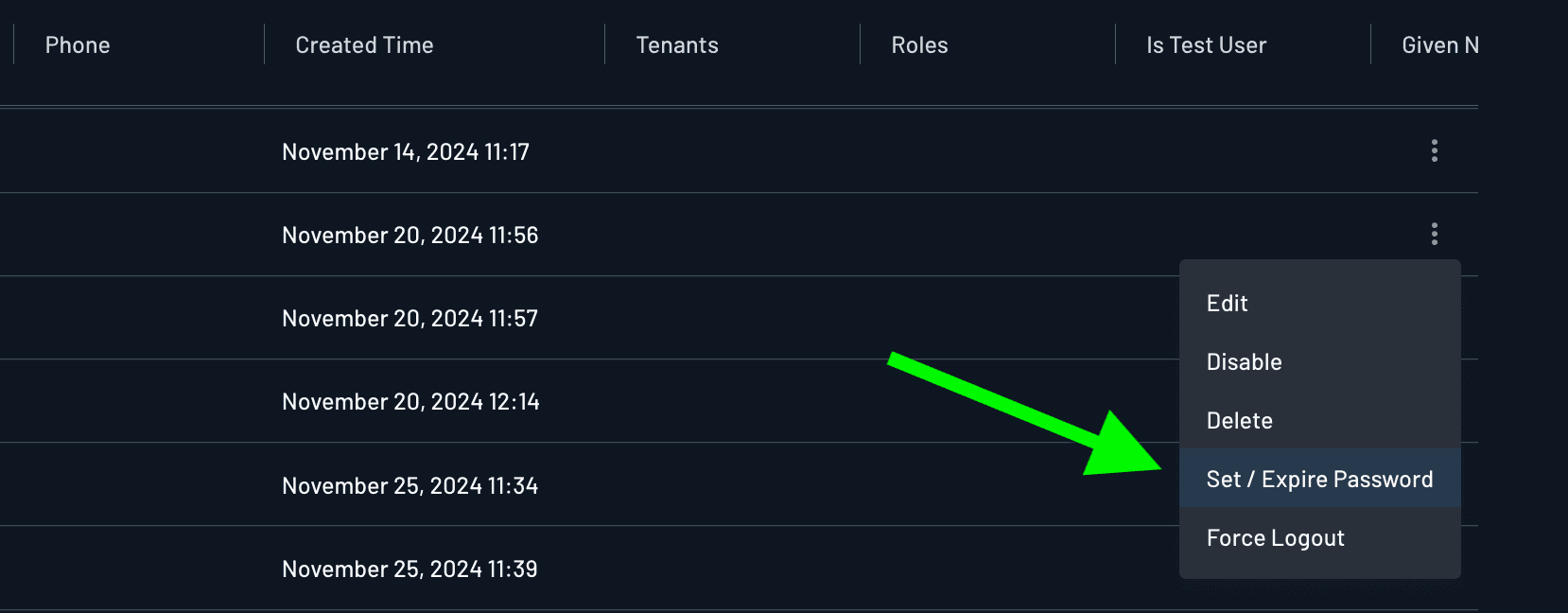This screenshot has width=1568, height=613.
Task: Click the partially visible Given Name header
Action: point(1439,45)
